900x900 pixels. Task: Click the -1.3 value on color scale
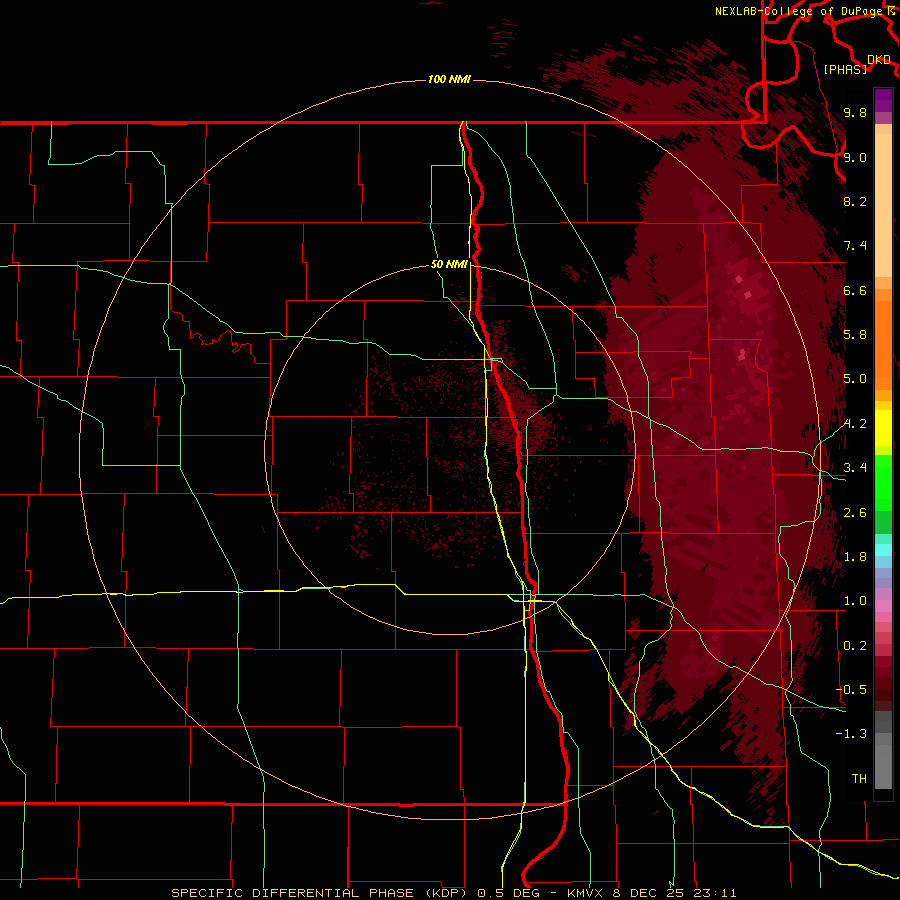click(851, 734)
